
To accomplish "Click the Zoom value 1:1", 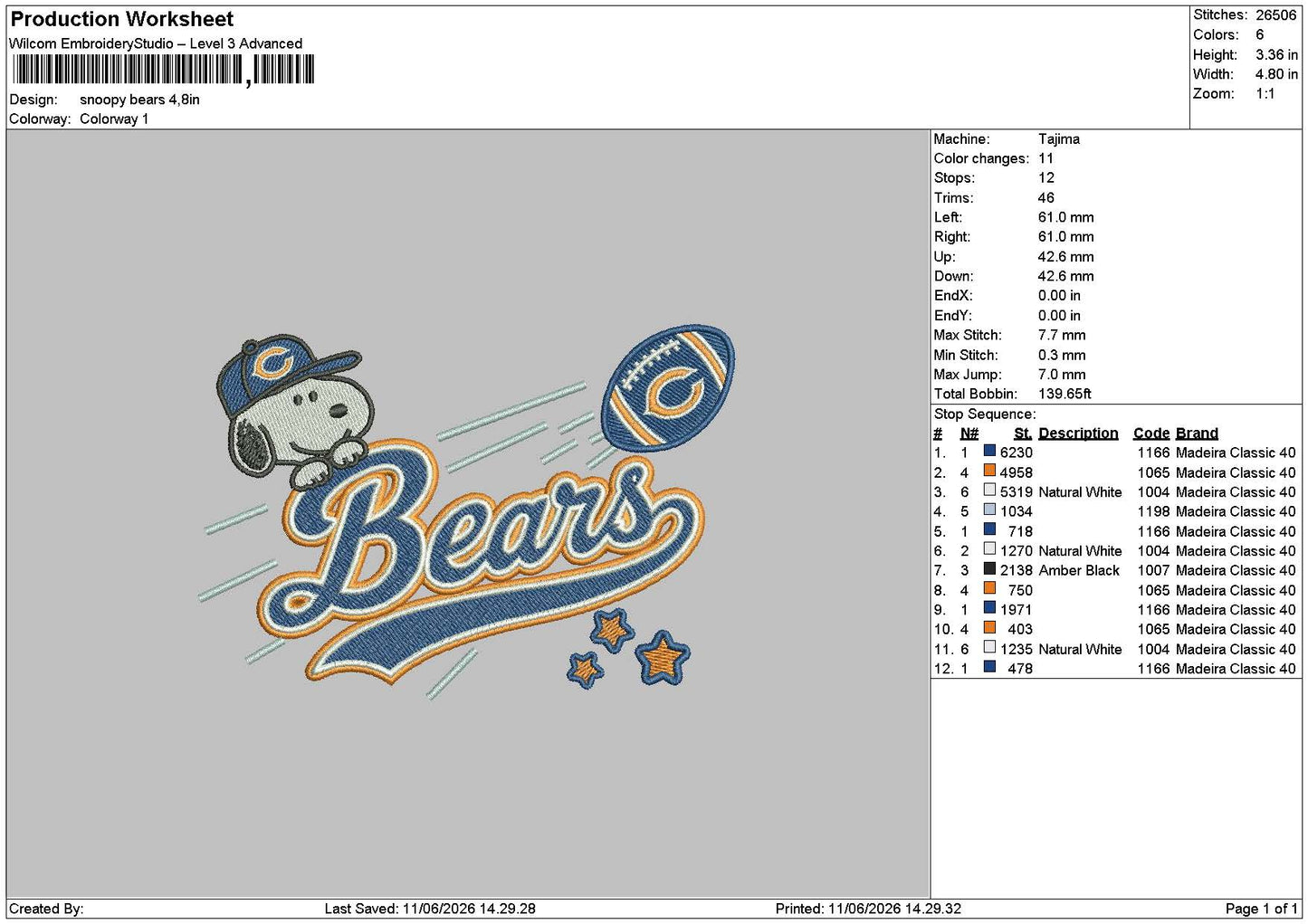I will pos(1265,94).
